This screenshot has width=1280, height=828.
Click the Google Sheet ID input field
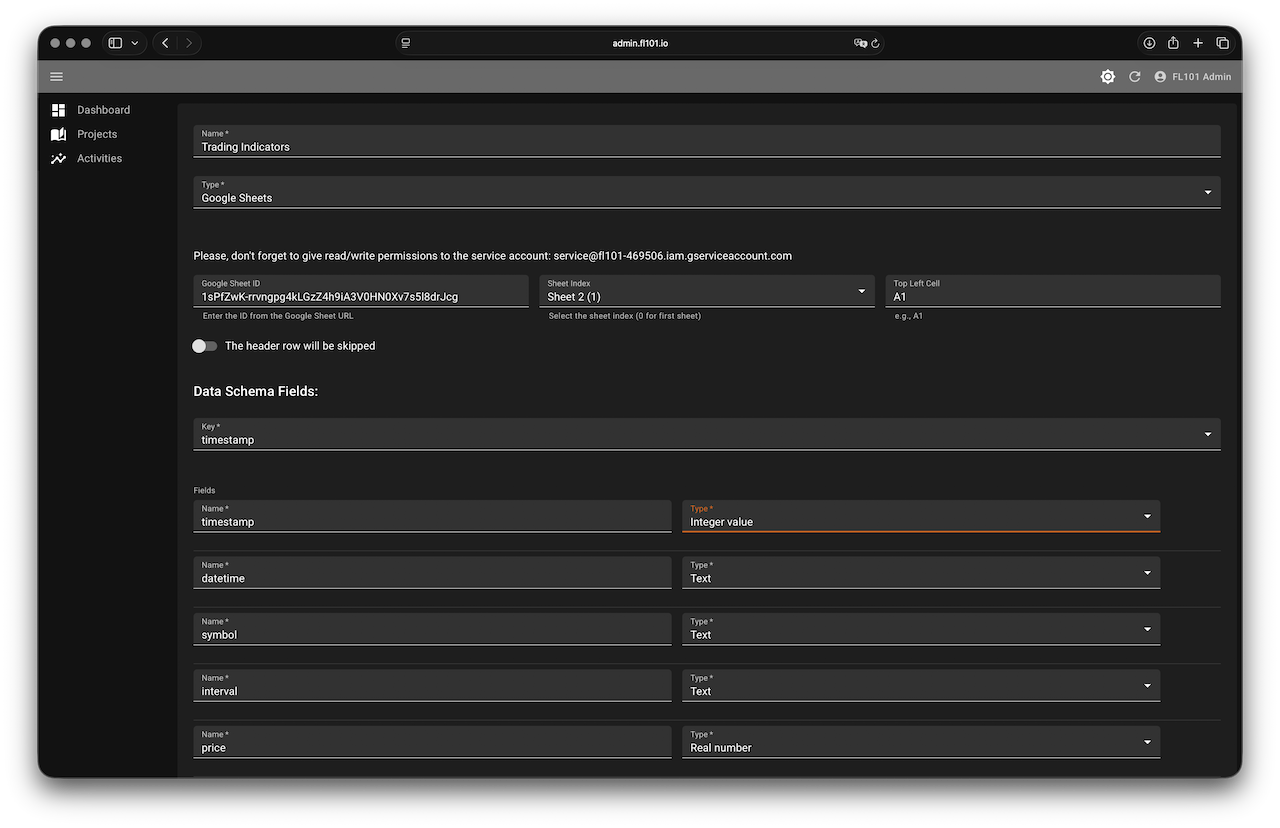click(x=360, y=297)
